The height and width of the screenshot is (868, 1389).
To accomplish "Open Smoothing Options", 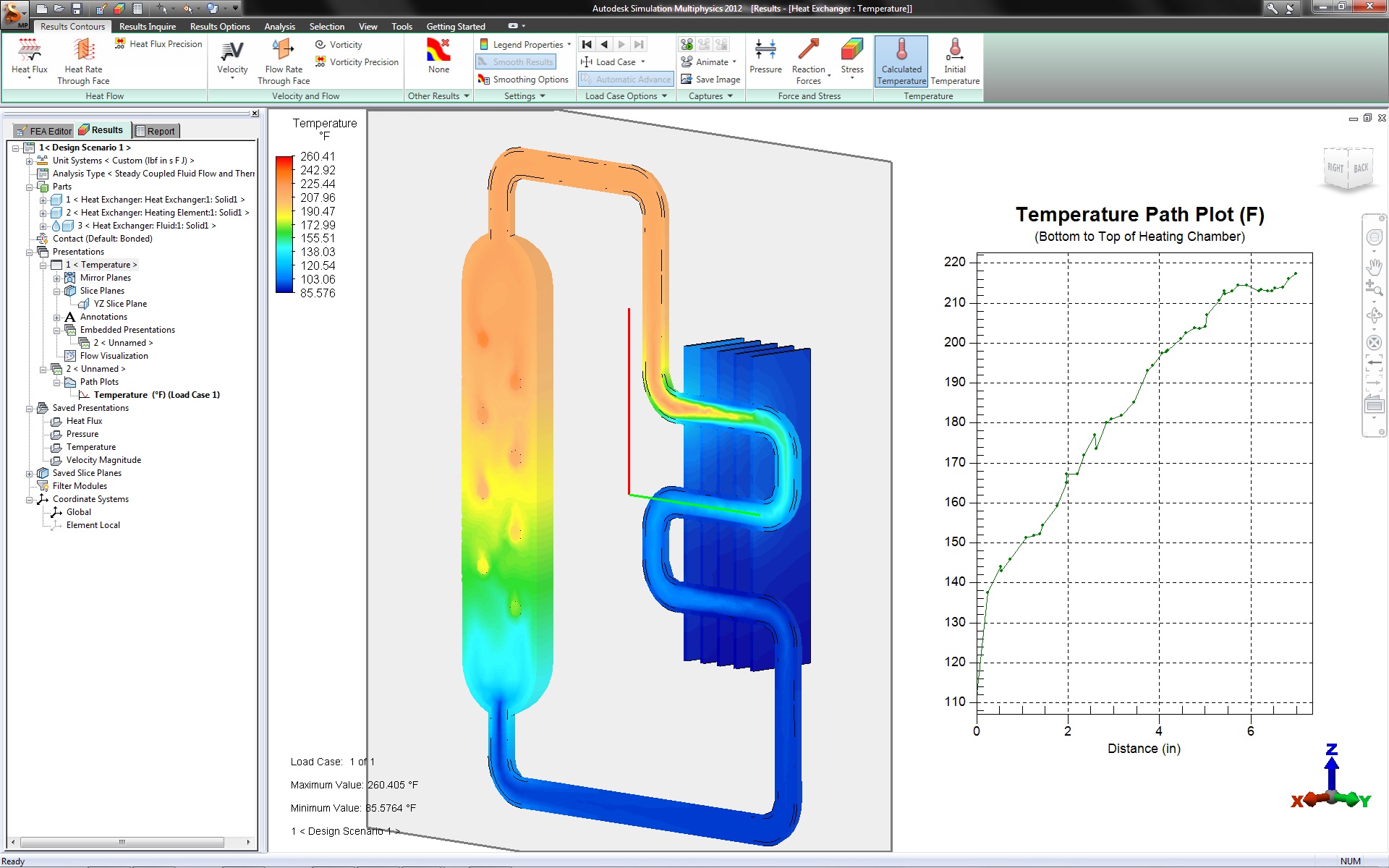I will [523, 80].
